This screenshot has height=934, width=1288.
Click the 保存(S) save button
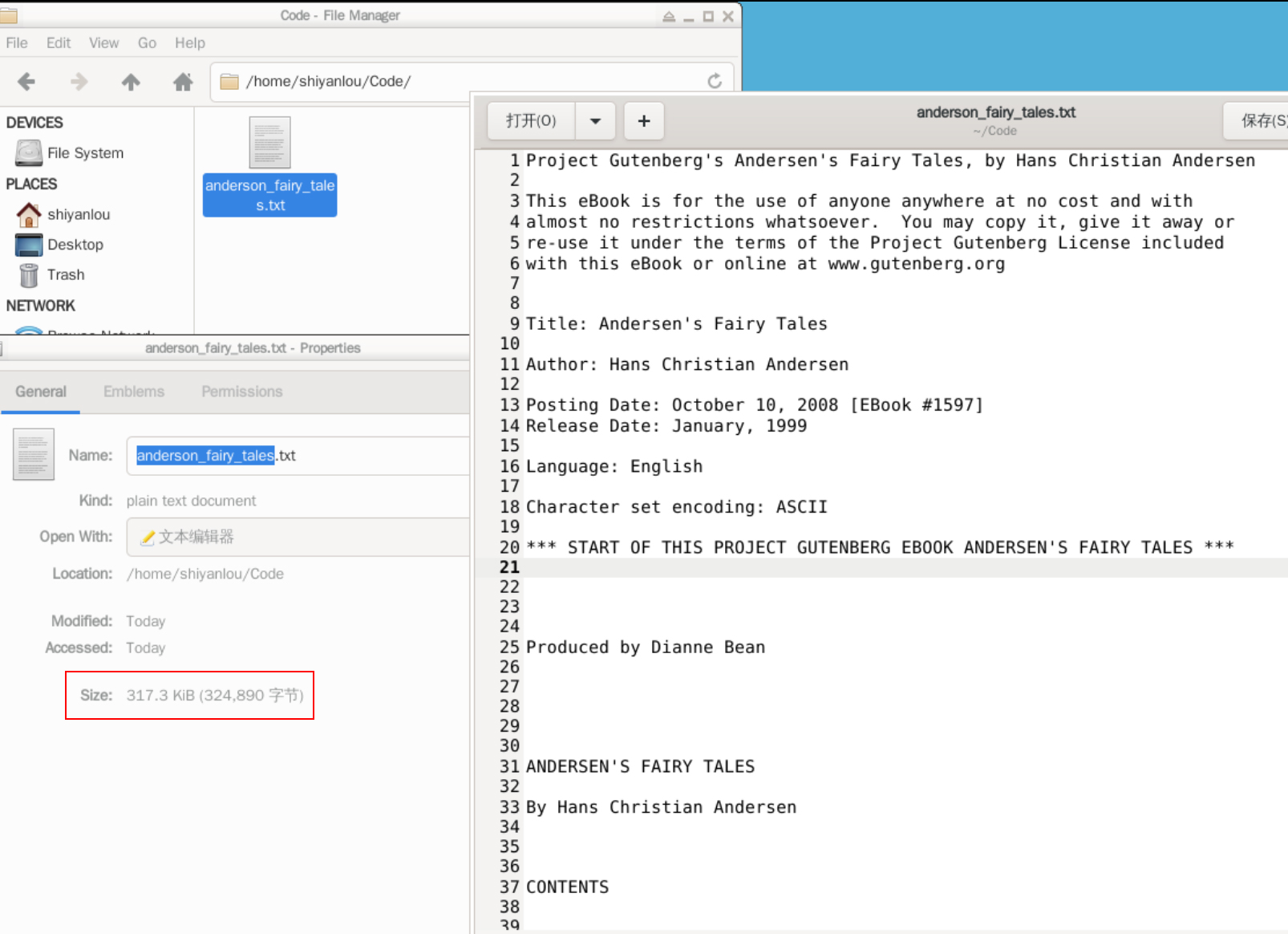tap(1256, 121)
